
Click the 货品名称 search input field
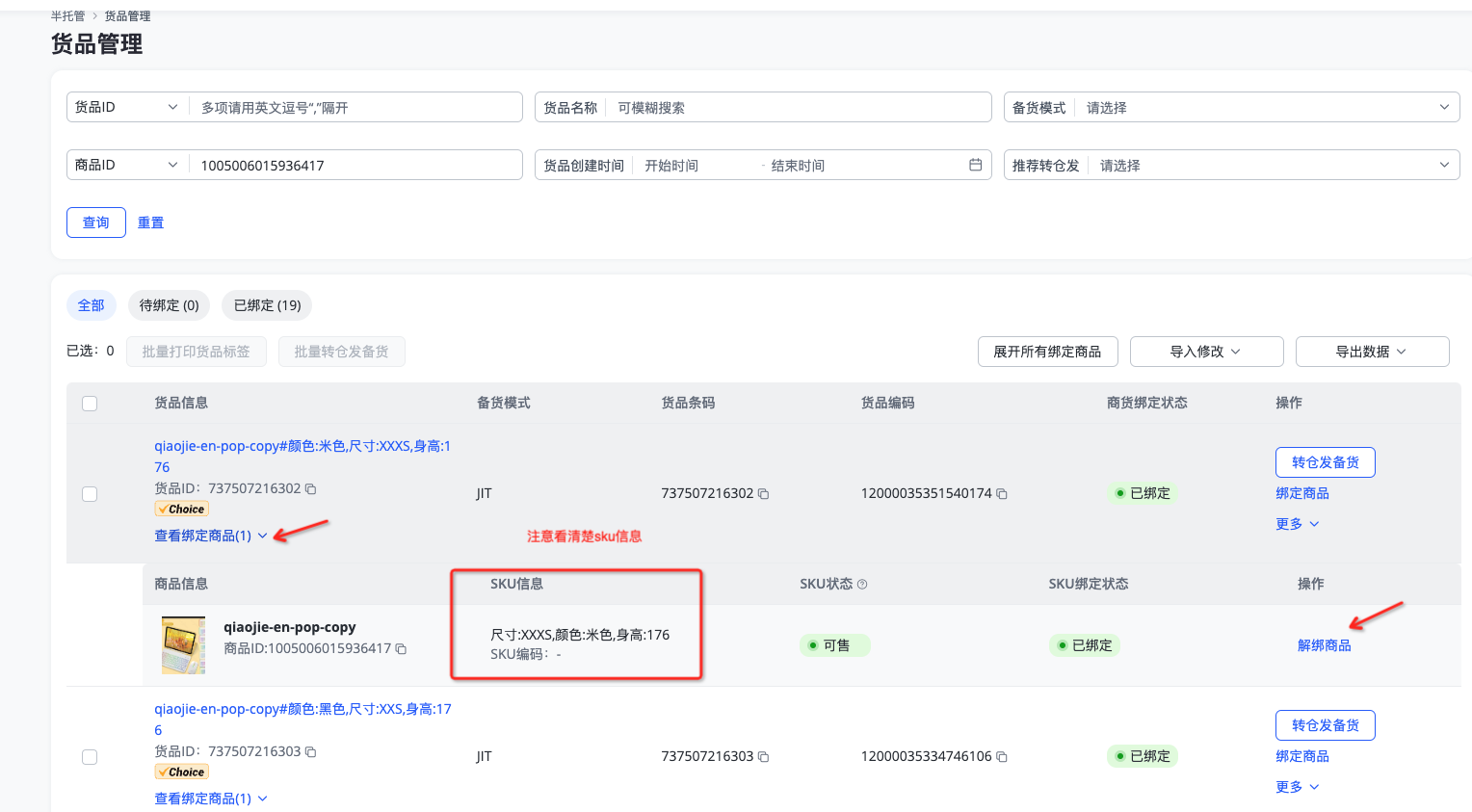pos(800,108)
